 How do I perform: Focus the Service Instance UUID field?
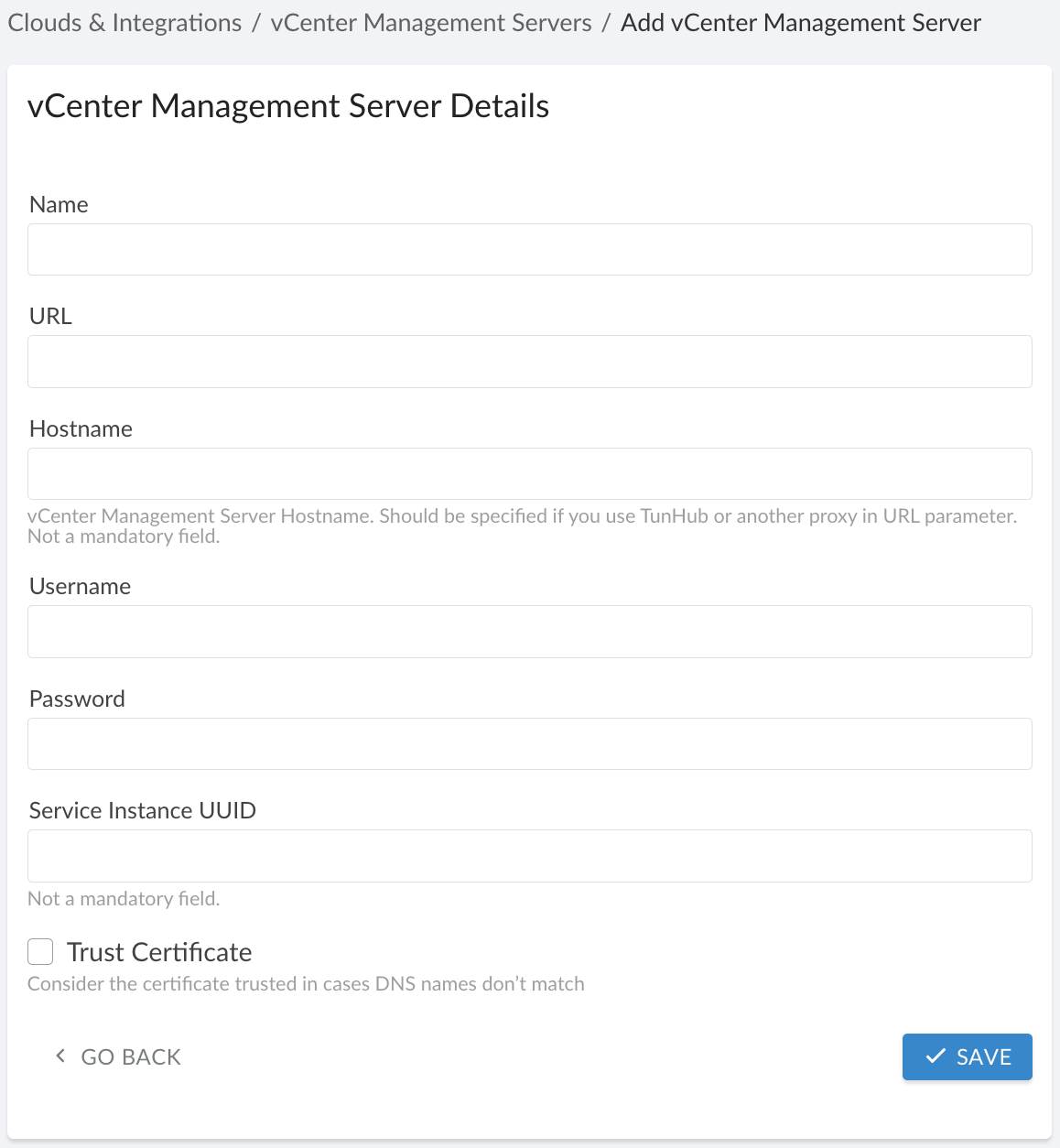(529, 856)
